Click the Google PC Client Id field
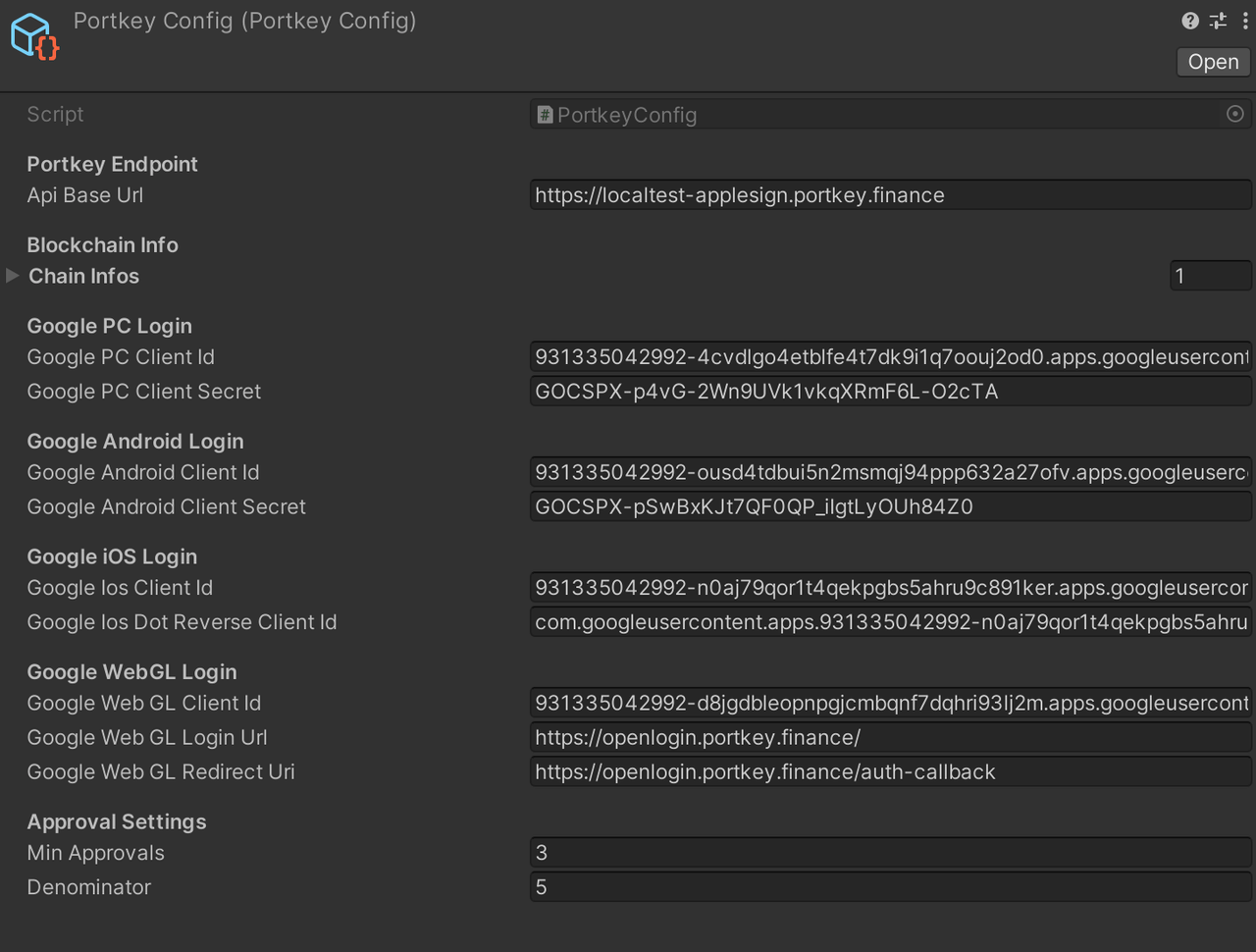This screenshot has width=1256, height=952. (891, 356)
